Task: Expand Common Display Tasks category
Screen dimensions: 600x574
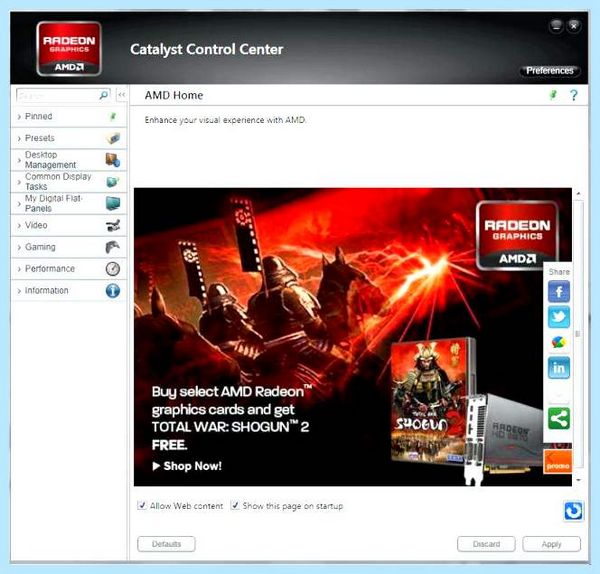Action: click(x=19, y=182)
